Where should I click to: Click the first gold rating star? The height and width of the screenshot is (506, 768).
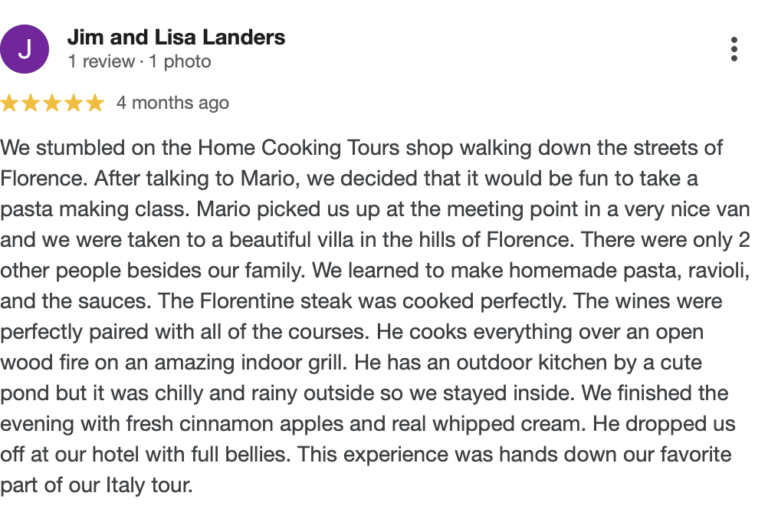[9, 103]
